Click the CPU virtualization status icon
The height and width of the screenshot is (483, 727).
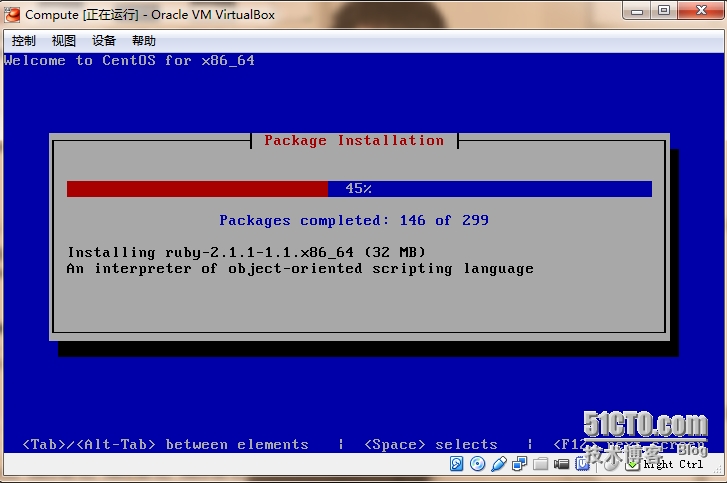(x=582, y=464)
